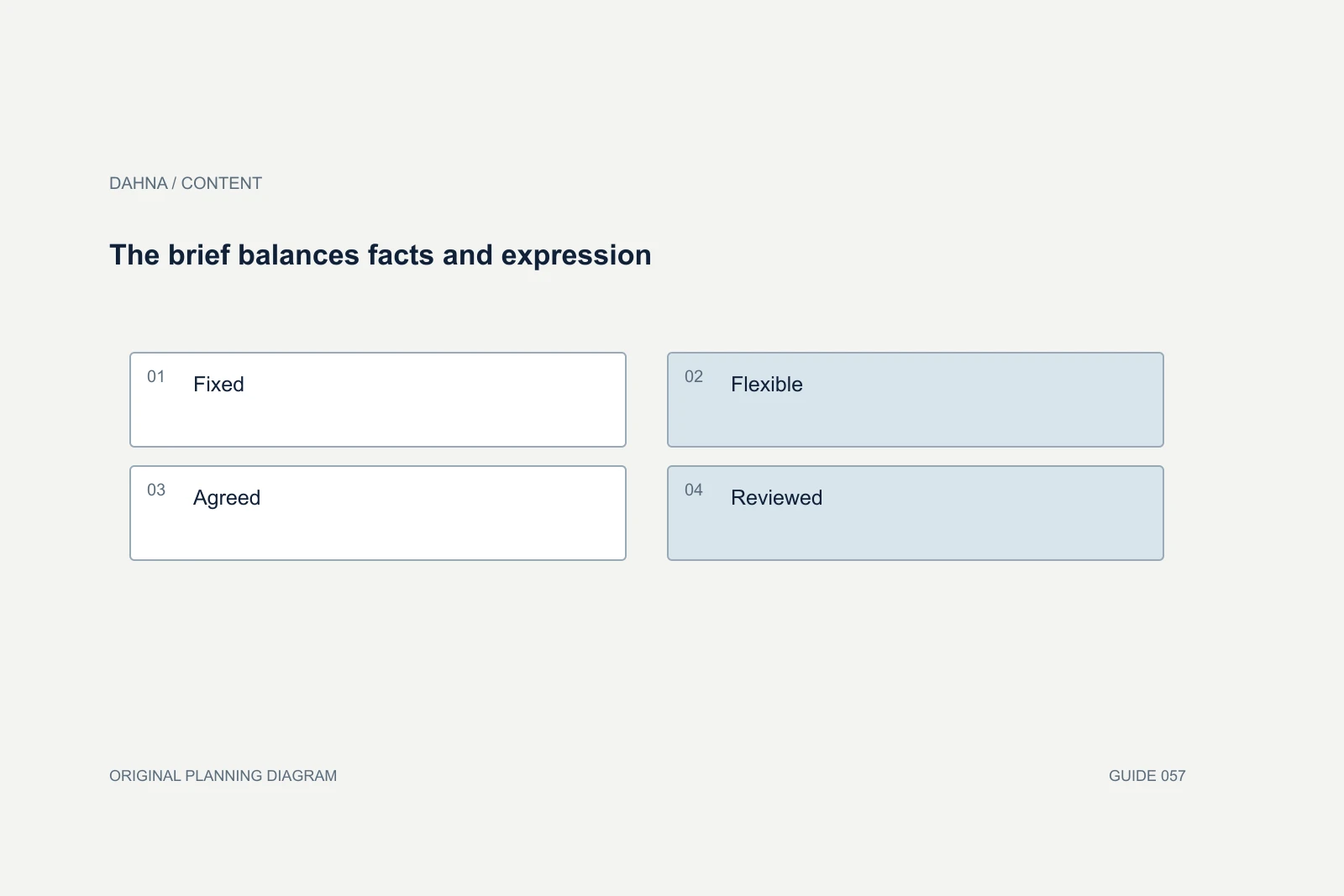Select the Flexible card
Screen dimensions: 1344x896
(x=916, y=400)
